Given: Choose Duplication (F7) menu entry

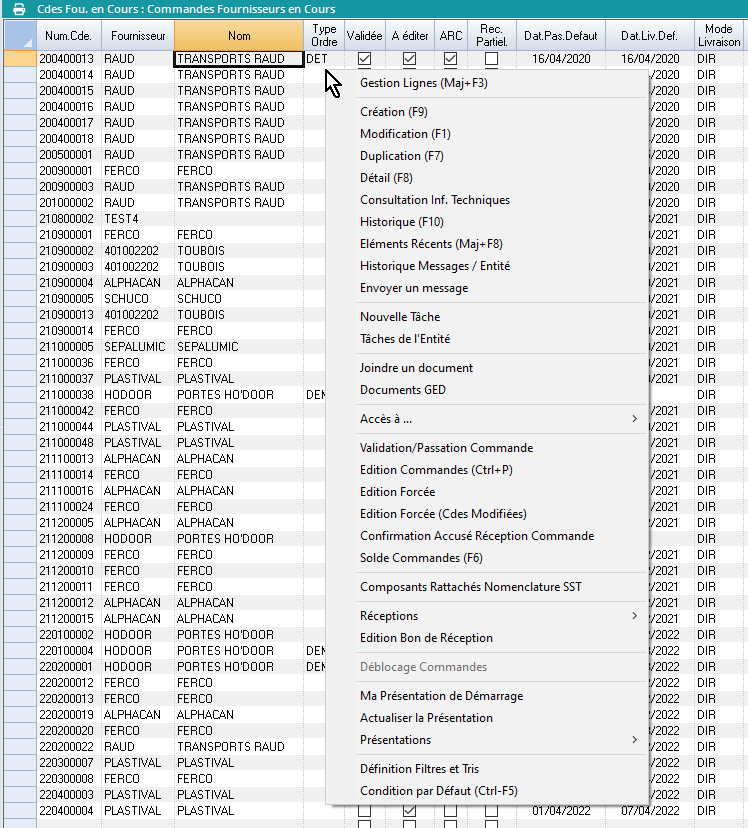Looking at the screenshot, I should 401,156.
